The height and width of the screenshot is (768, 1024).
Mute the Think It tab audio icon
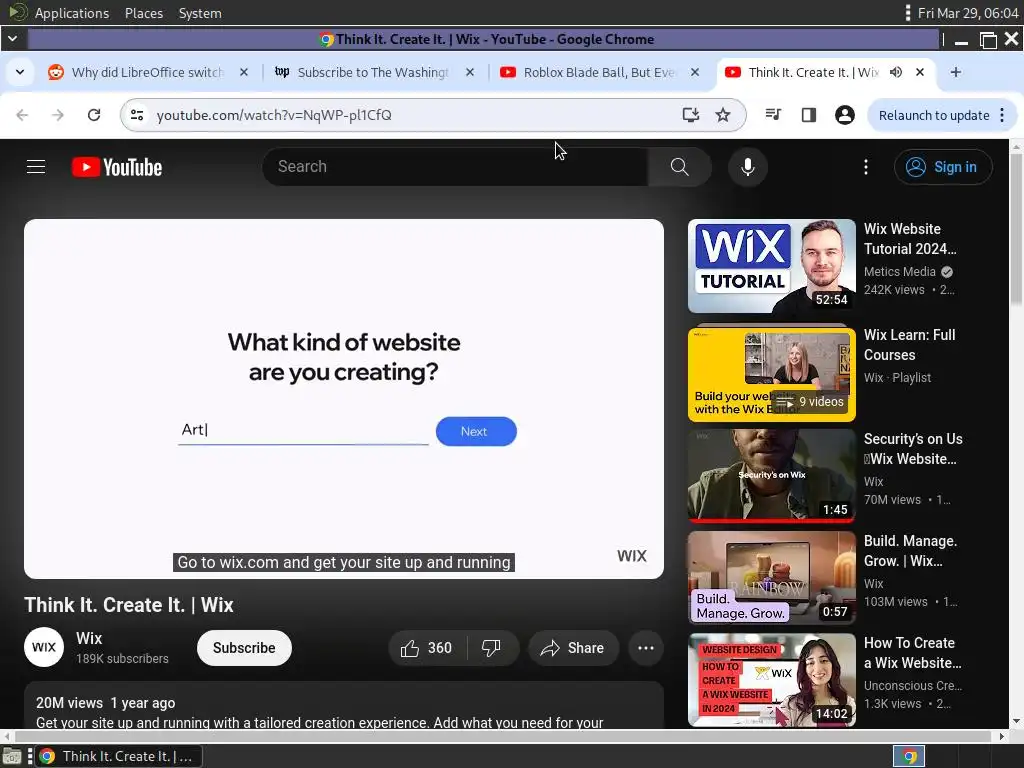pyautogui.click(x=896, y=72)
